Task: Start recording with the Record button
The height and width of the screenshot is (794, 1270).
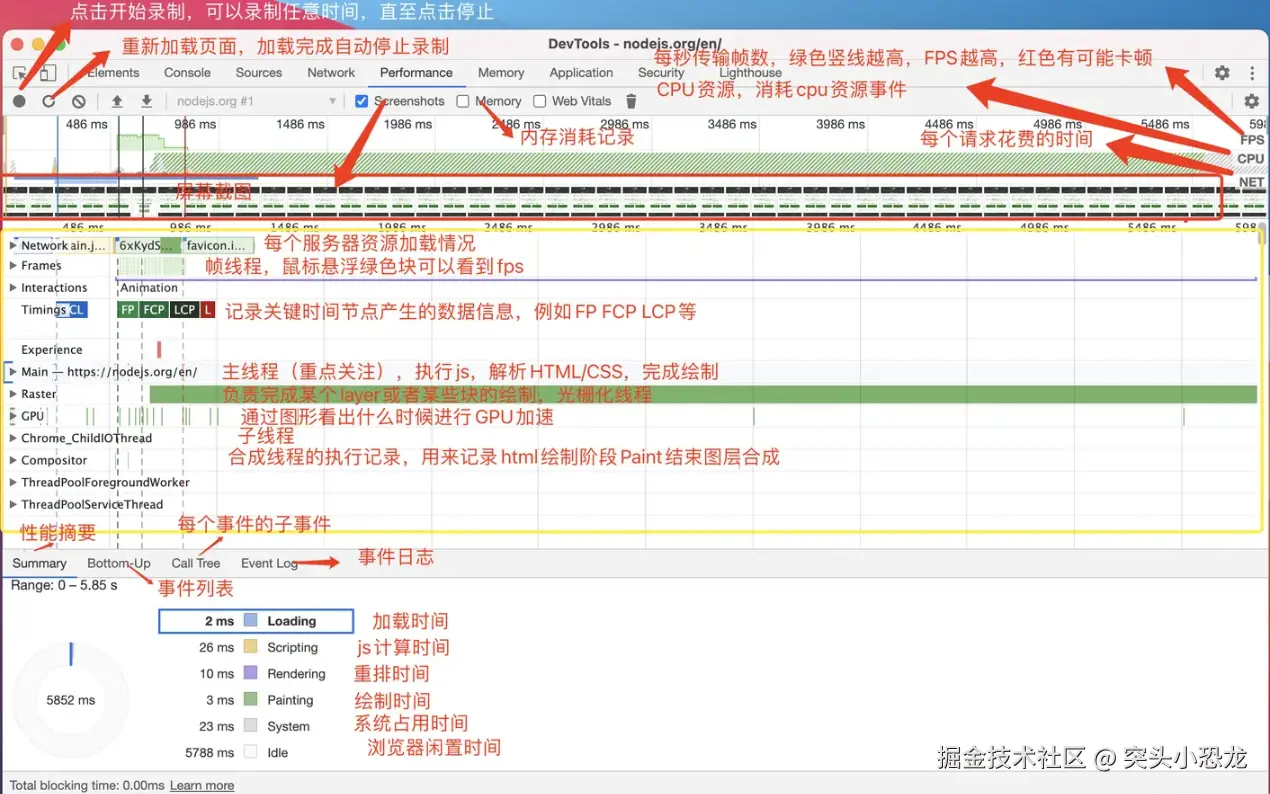Action: click(x=20, y=101)
